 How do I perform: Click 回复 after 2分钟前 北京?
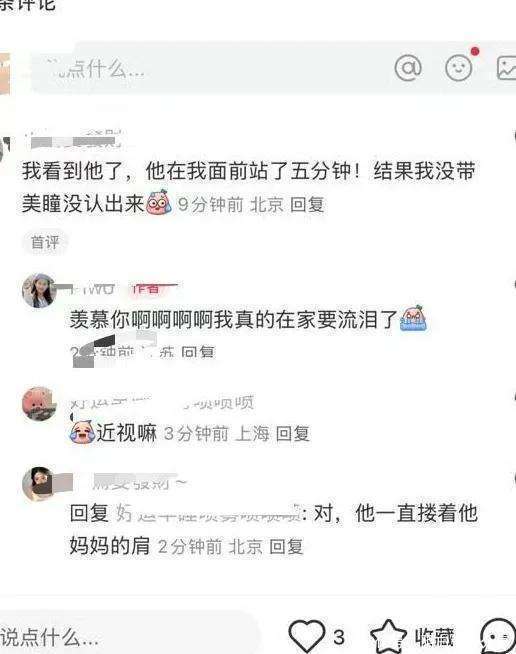click(286, 546)
